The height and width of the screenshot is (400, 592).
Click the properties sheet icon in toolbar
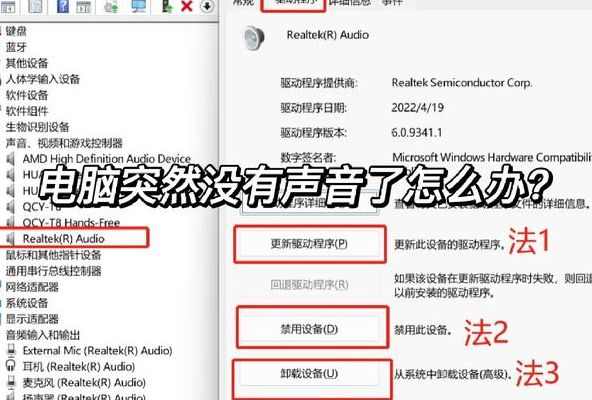point(35,6)
